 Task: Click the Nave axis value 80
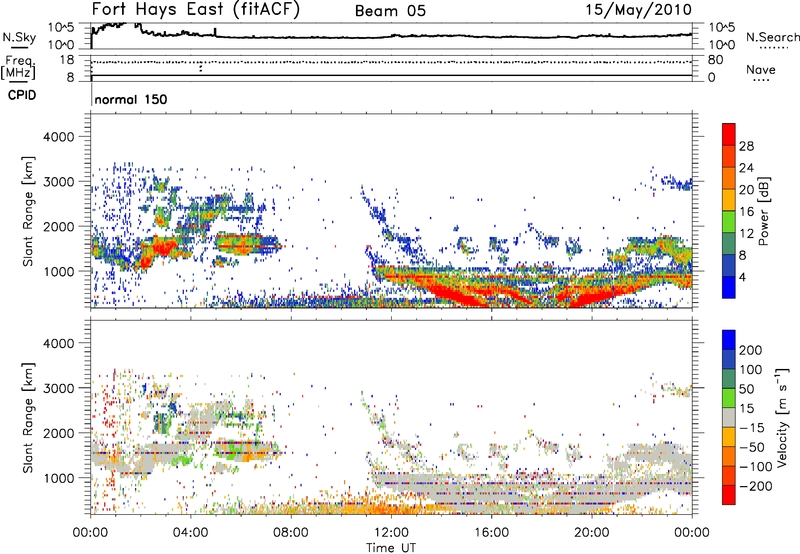pyautogui.click(x=716, y=60)
